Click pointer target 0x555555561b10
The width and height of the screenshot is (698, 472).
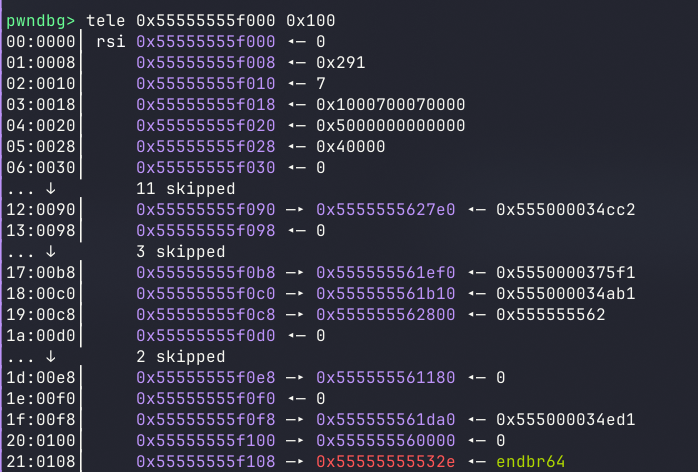[x=385, y=293]
